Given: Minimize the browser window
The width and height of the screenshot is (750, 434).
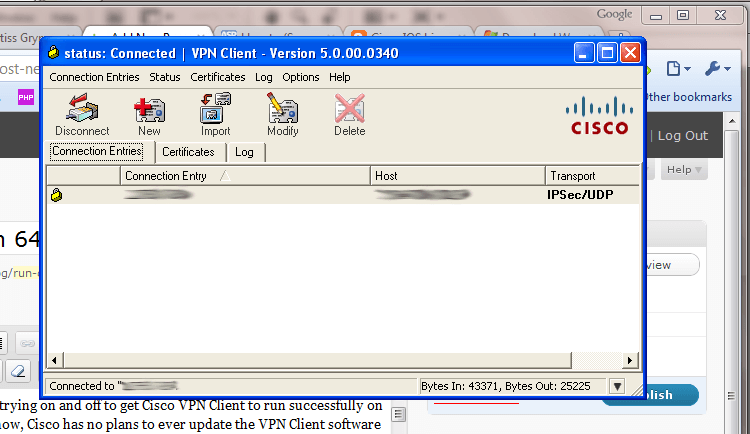Looking at the screenshot, I should pyautogui.click(x=656, y=16).
